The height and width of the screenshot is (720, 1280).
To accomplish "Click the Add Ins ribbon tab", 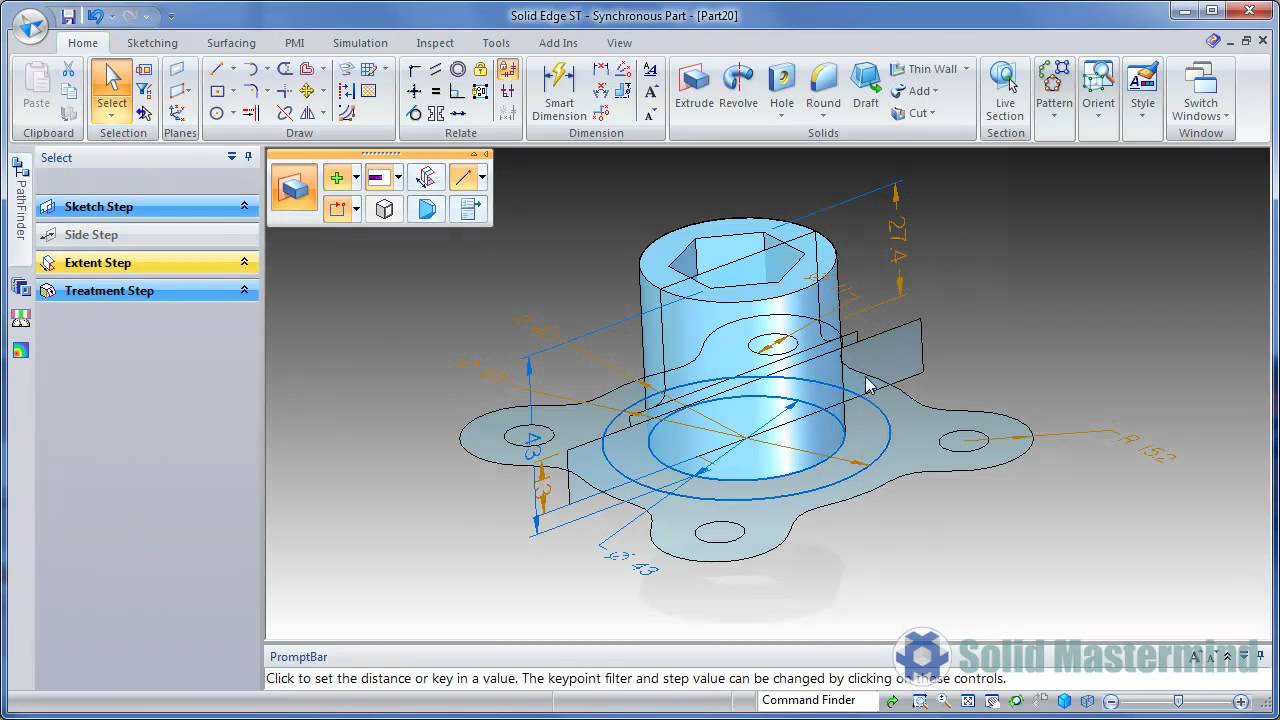I will coord(558,43).
